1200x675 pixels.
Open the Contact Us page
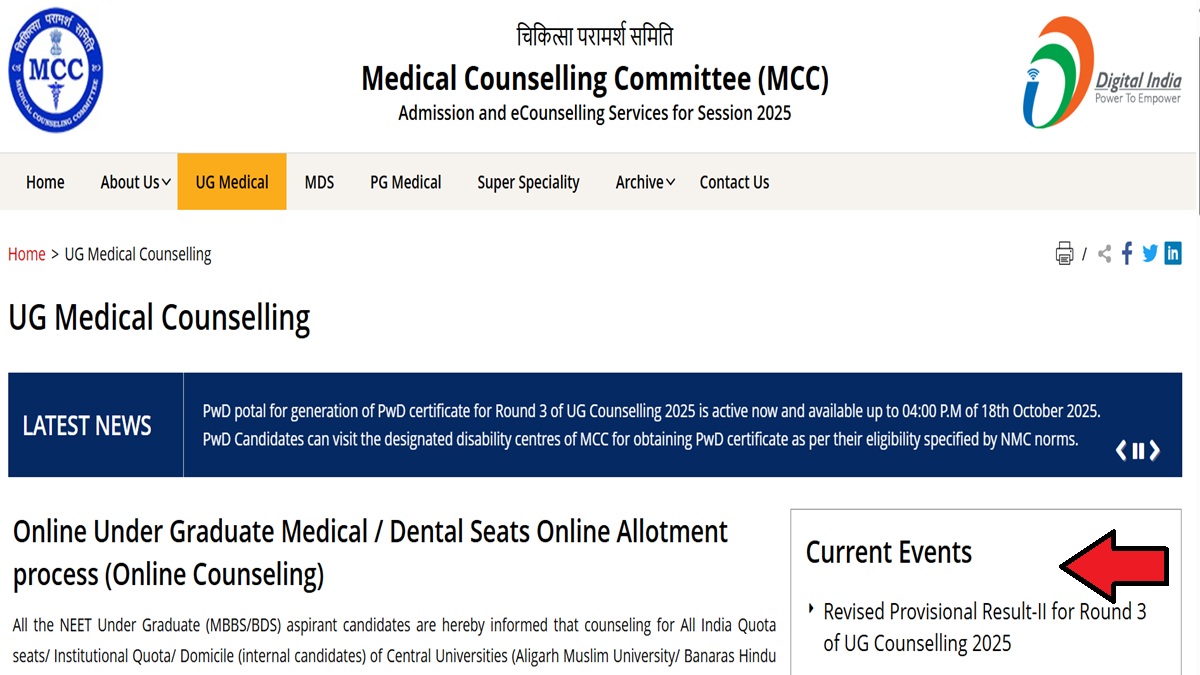(734, 182)
